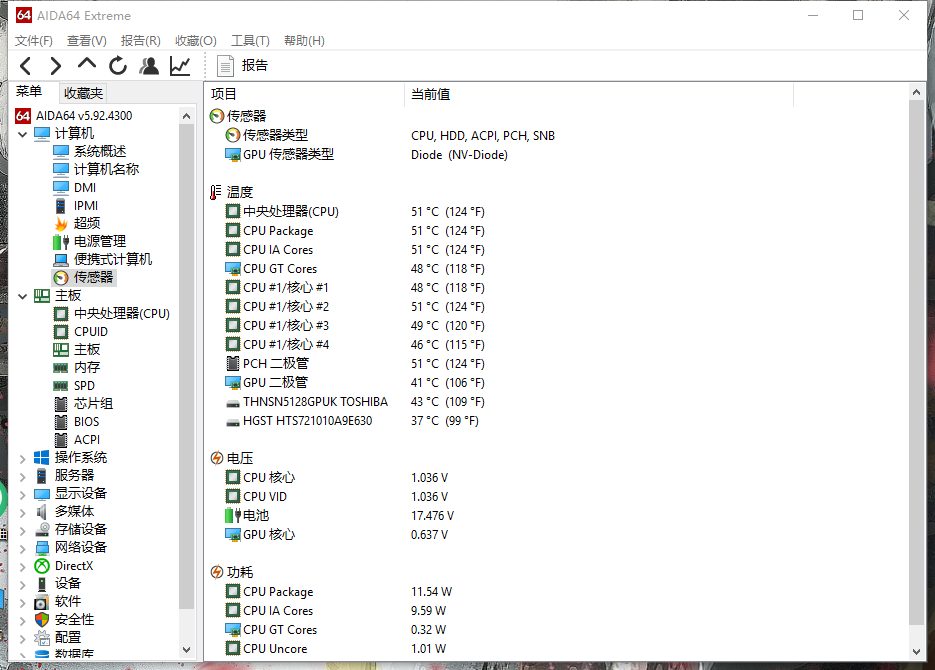Collapse the 主板 tree node
935x670 pixels.
pyautogui.click(x=23, y=296)
